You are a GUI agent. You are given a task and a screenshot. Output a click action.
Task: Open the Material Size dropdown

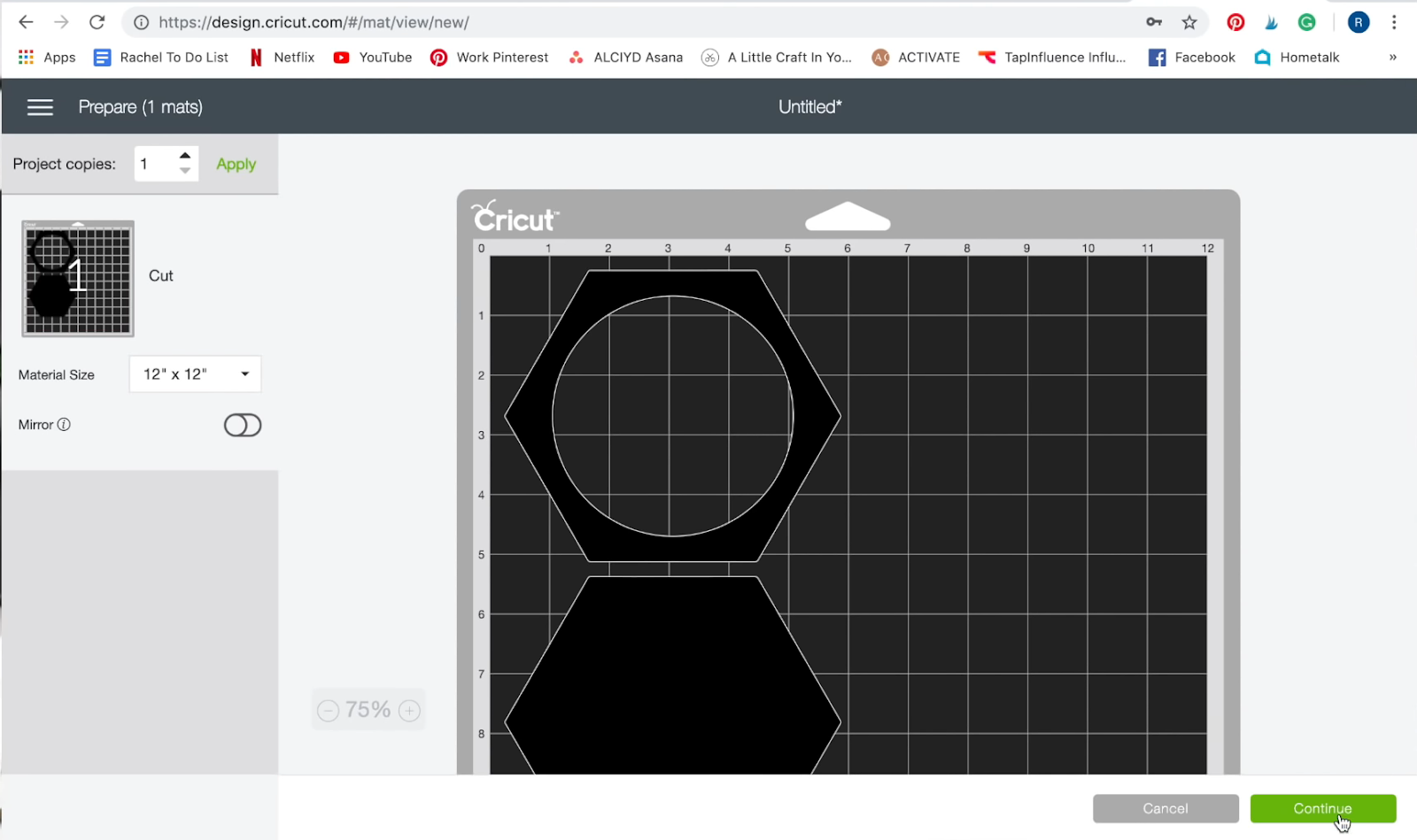[195, 374]
